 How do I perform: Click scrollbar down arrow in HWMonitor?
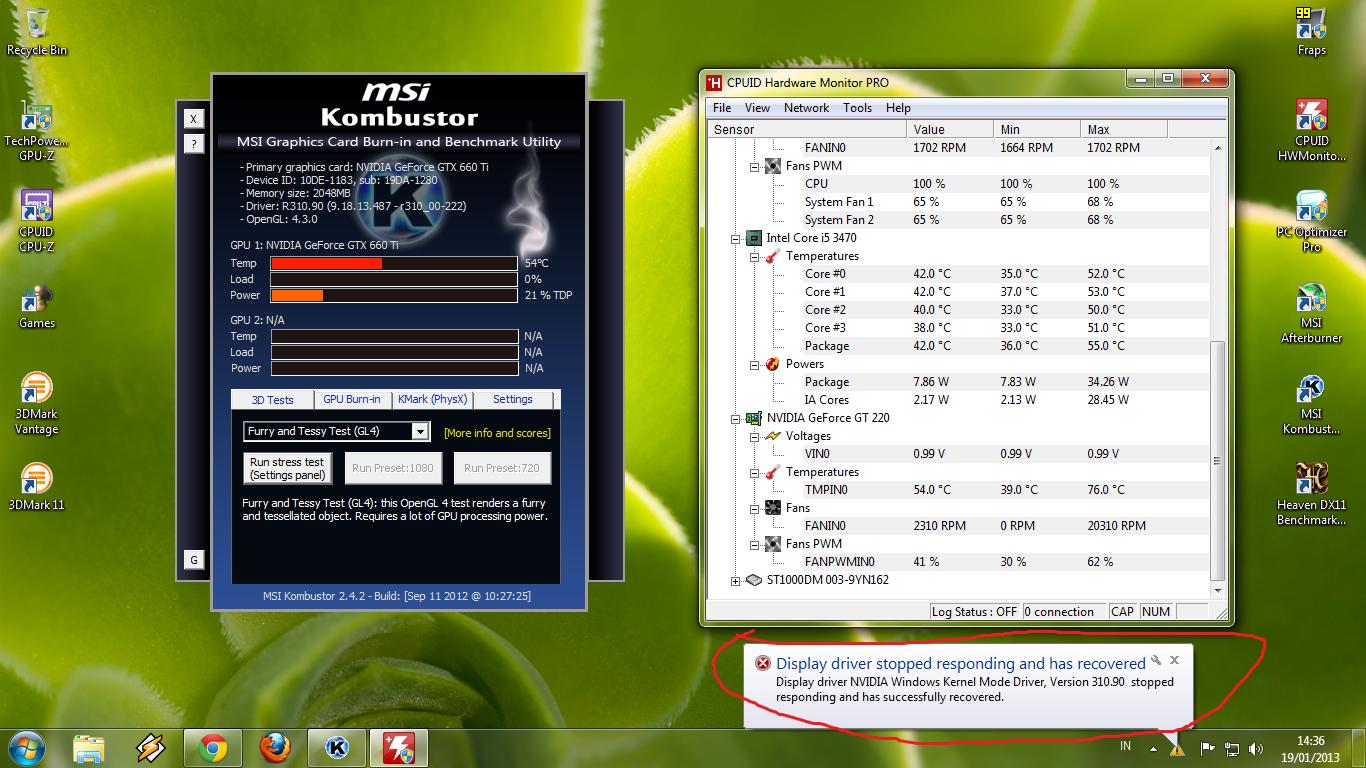click(x=1217, y=590)
